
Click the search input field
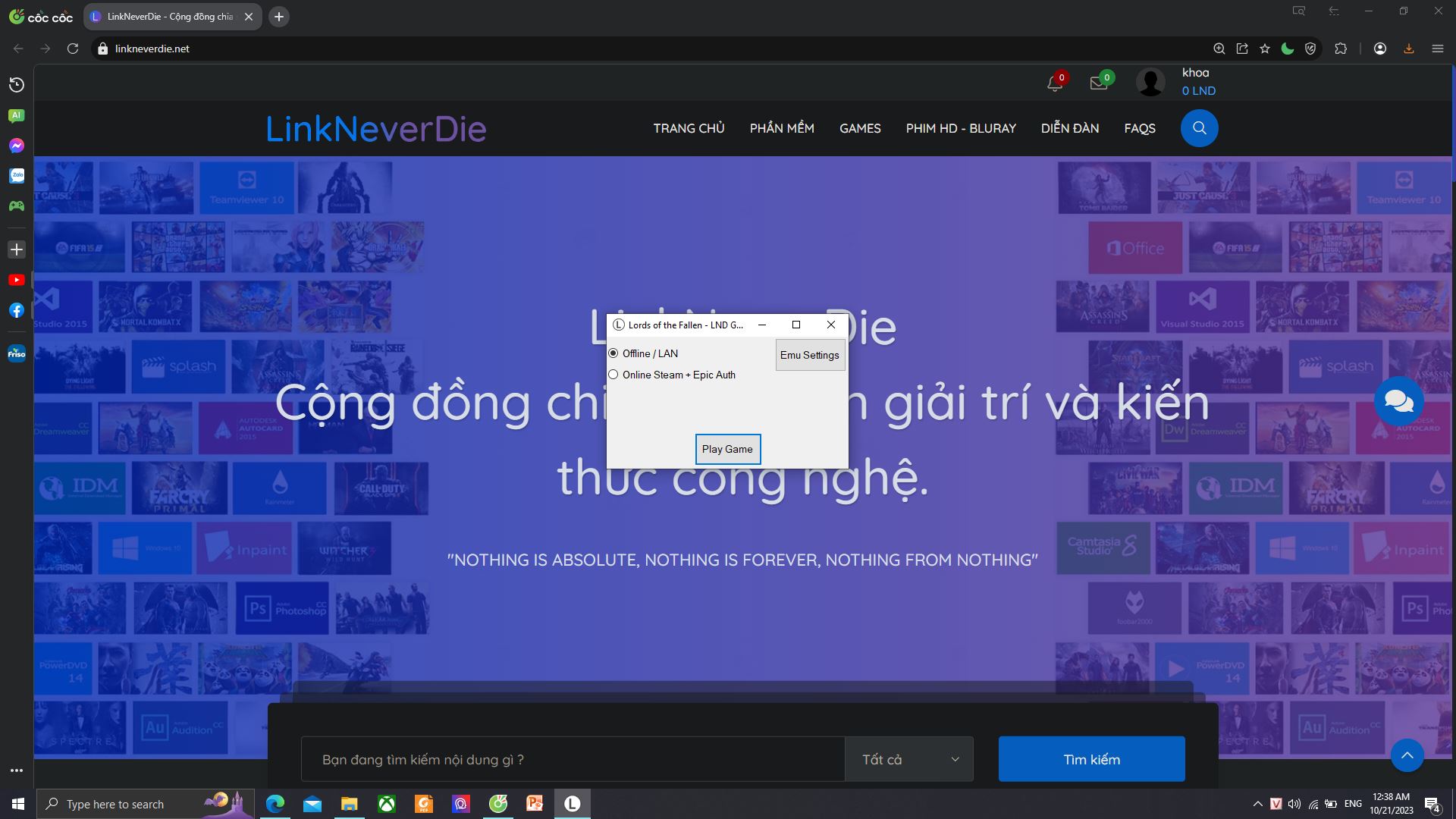click(573, 759)
